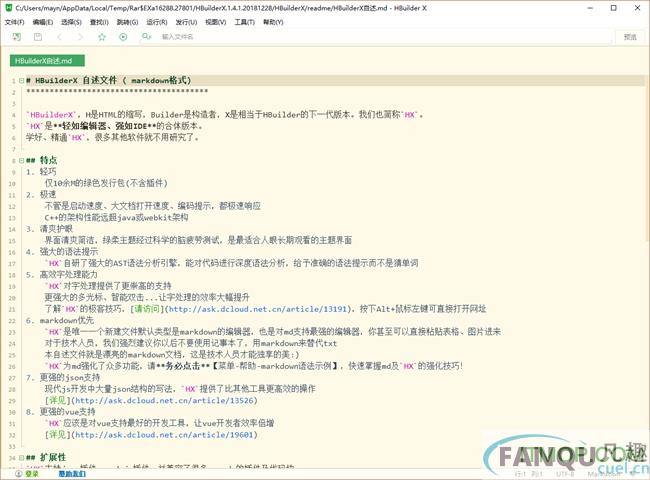This screenshot has height=480, width=650.
Task: Go back with the left arrow icon
Action: pyautogui.click(x=59, y=37)
